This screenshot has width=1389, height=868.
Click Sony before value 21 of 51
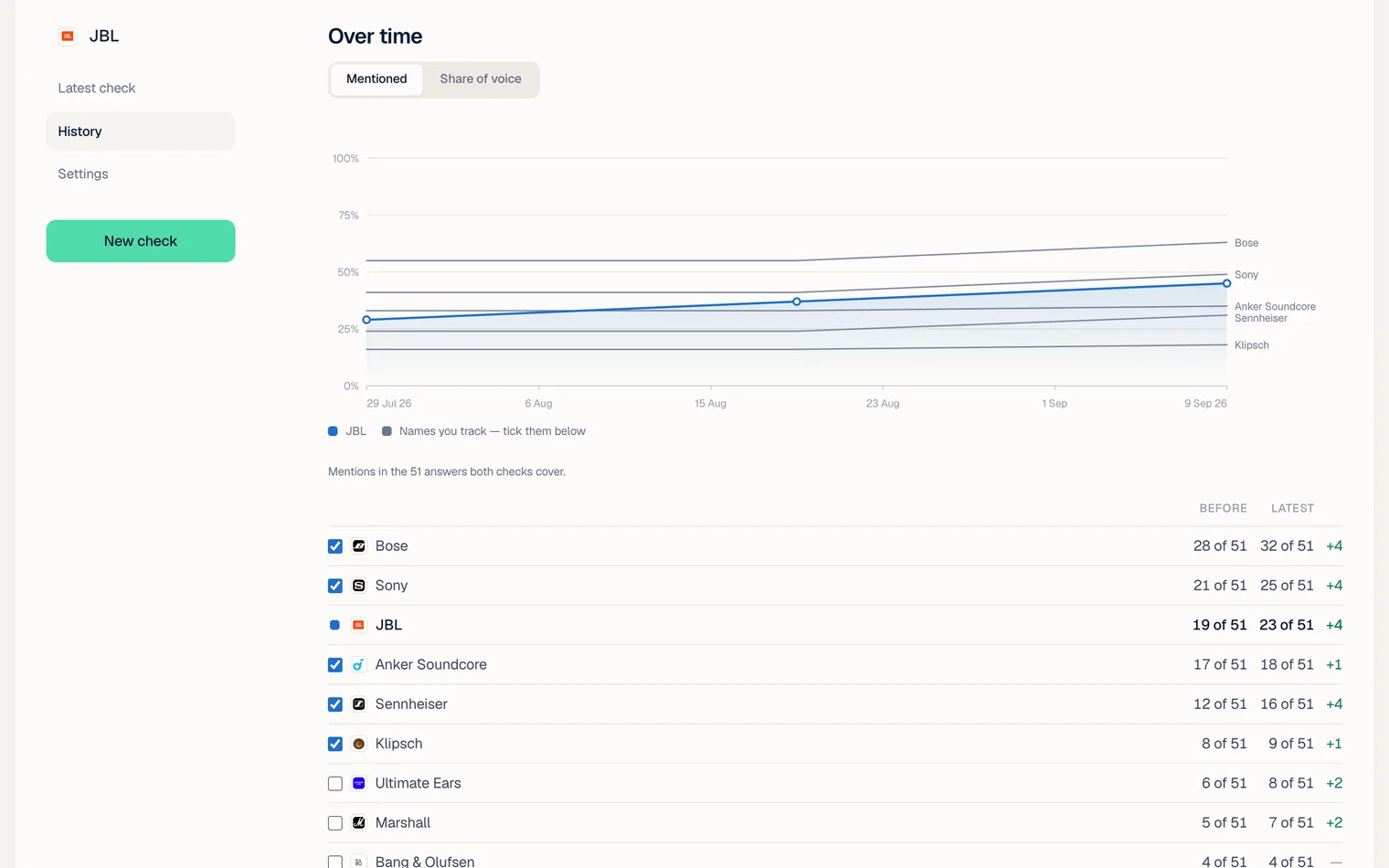click(x=1220, y=586)
